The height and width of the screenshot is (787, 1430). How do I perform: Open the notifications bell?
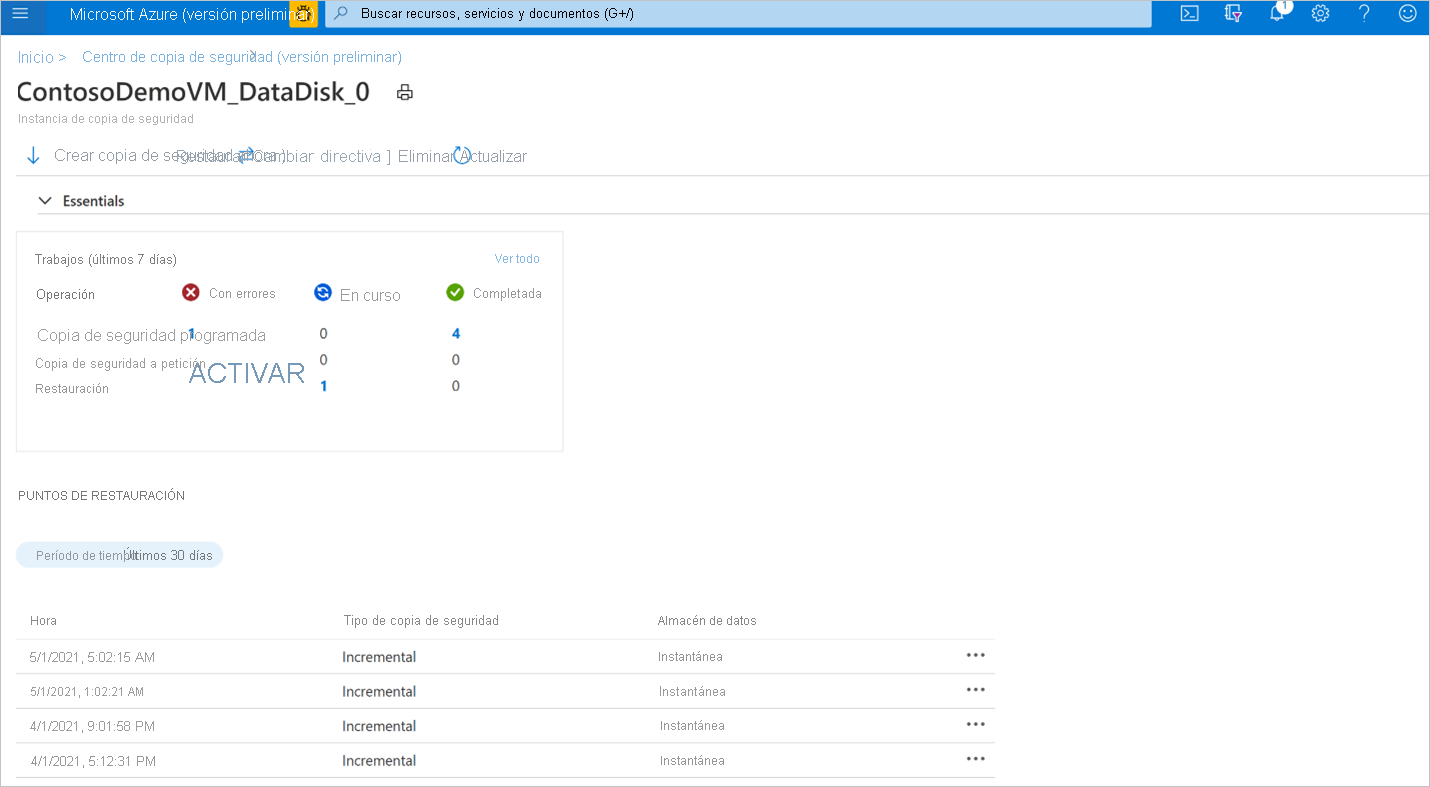click(x=1277, y=14)
